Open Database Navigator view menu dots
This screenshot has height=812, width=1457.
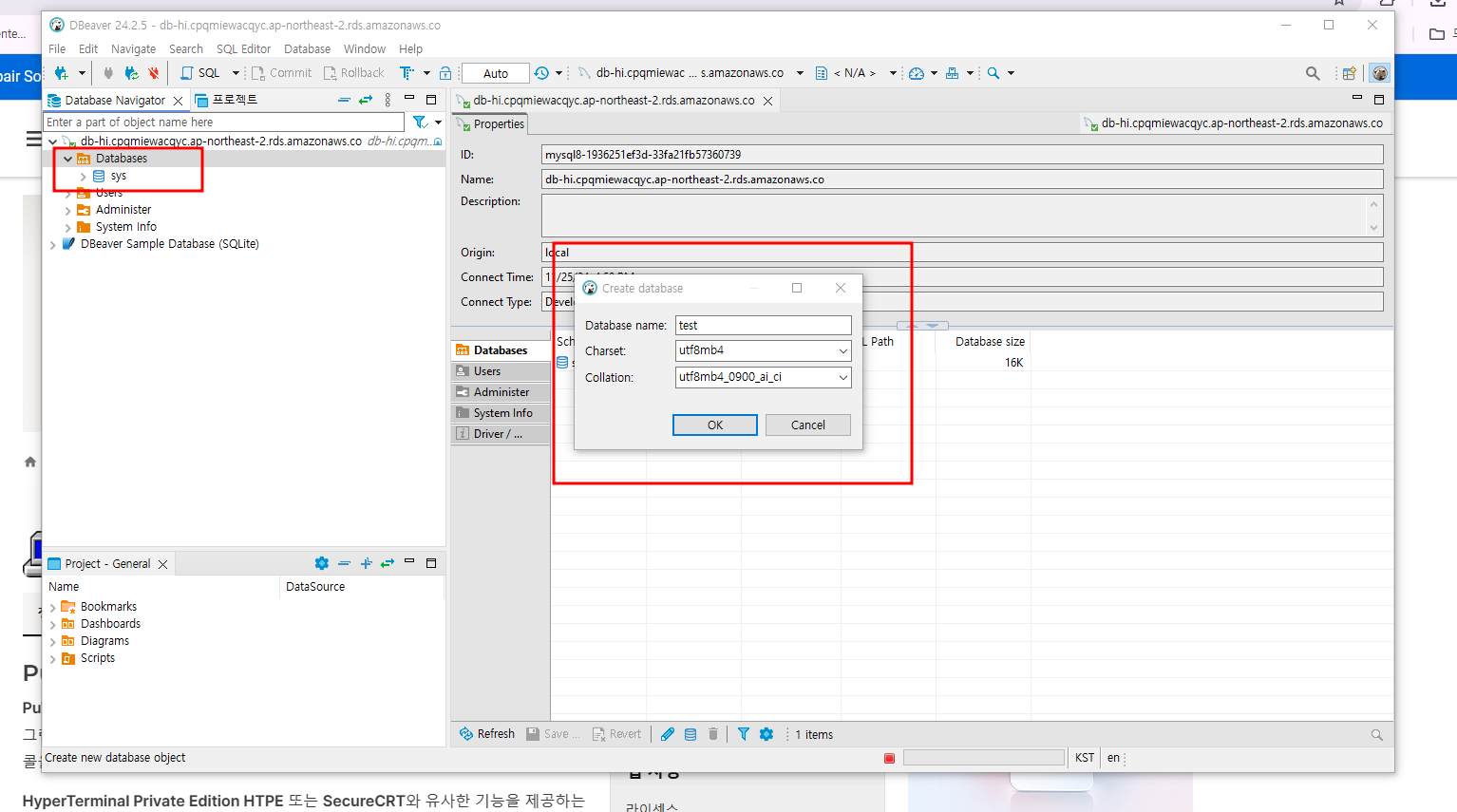[x=388, y=100]
